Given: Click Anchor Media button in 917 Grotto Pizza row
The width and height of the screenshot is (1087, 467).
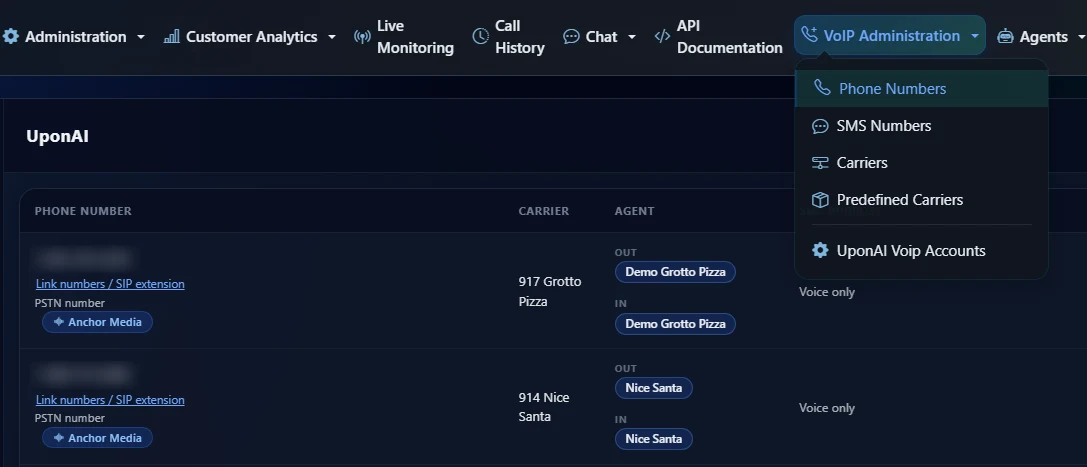Looking at the screenshot, I should [x=97, y=321].
